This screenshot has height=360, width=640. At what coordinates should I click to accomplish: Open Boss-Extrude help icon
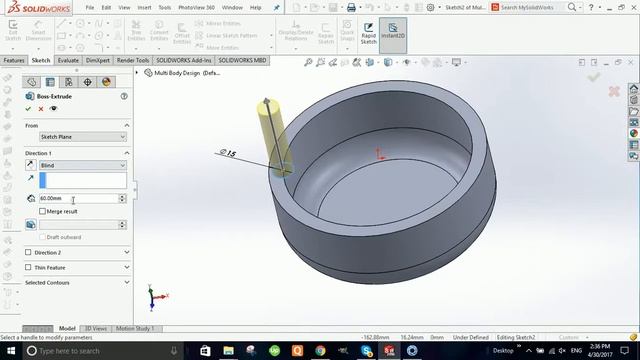tap(124, 96)
